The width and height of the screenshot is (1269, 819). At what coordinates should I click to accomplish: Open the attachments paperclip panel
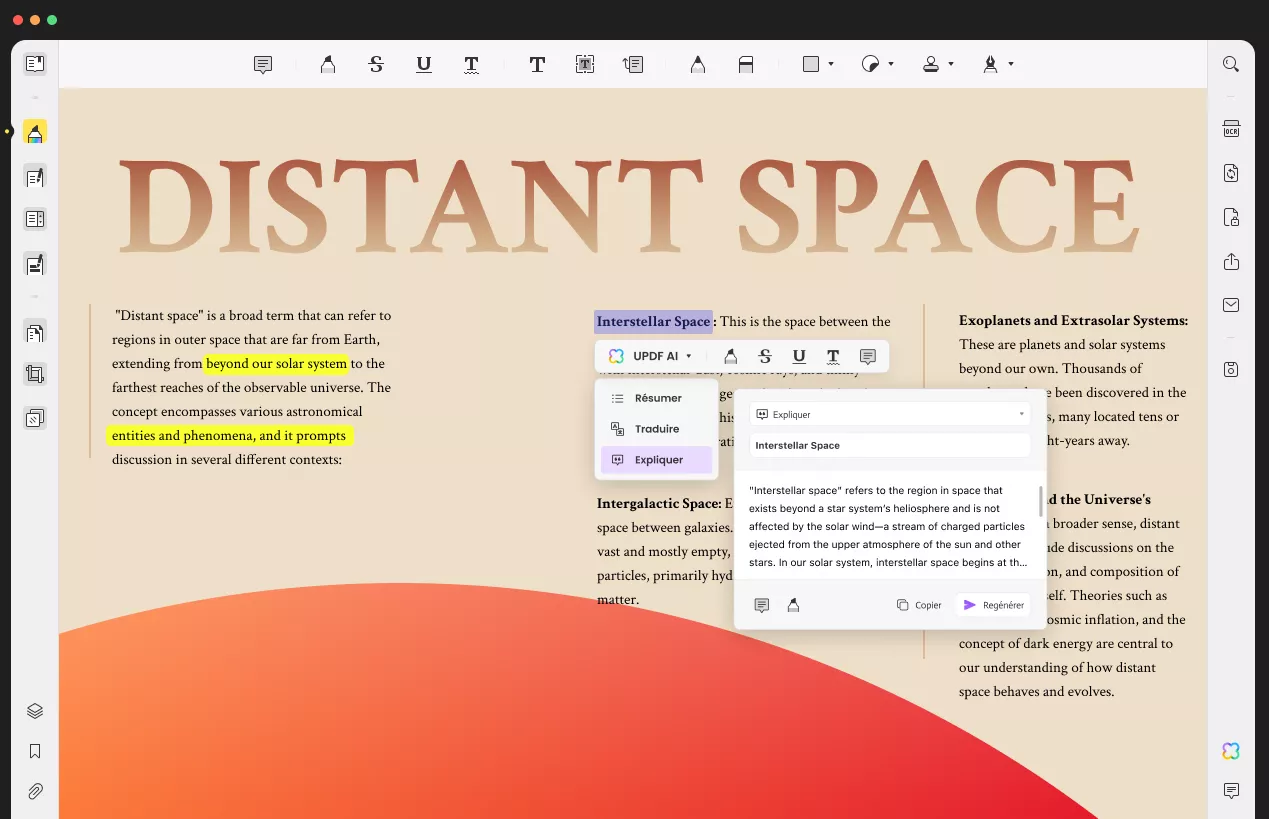pyautogui.click(x=35, y=791)
